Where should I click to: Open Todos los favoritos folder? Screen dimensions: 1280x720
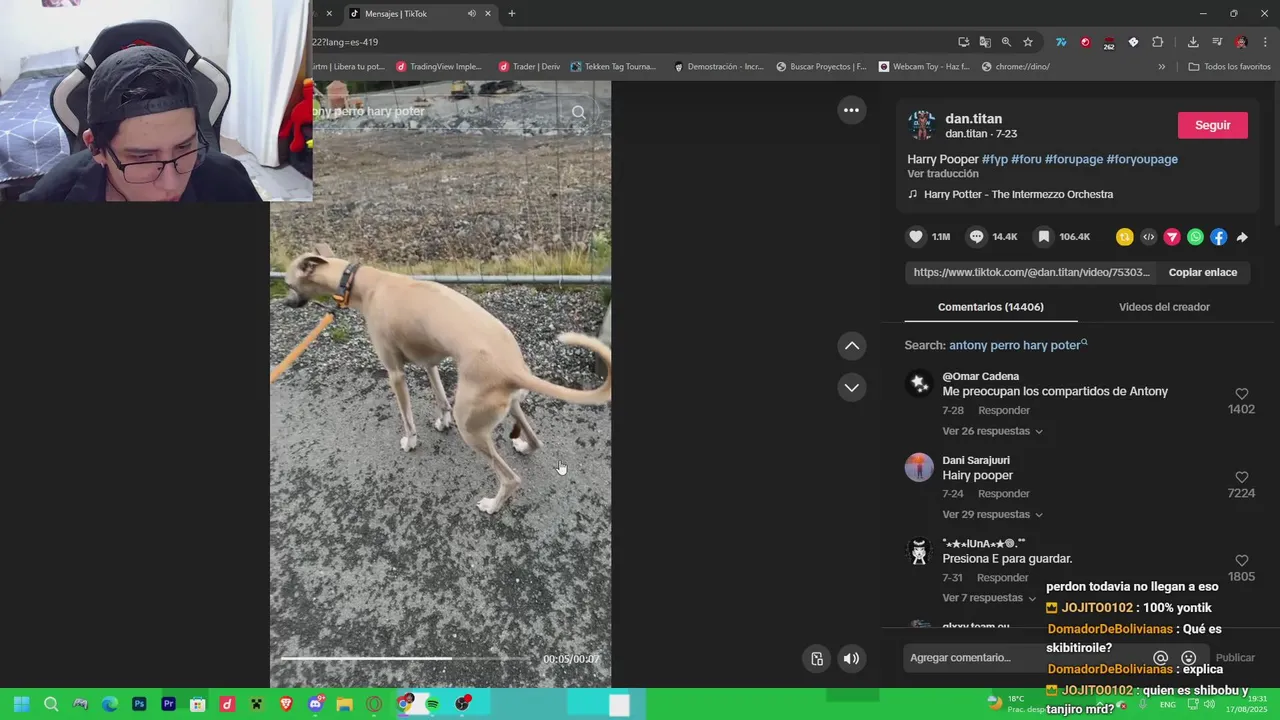coord(1230,67)
